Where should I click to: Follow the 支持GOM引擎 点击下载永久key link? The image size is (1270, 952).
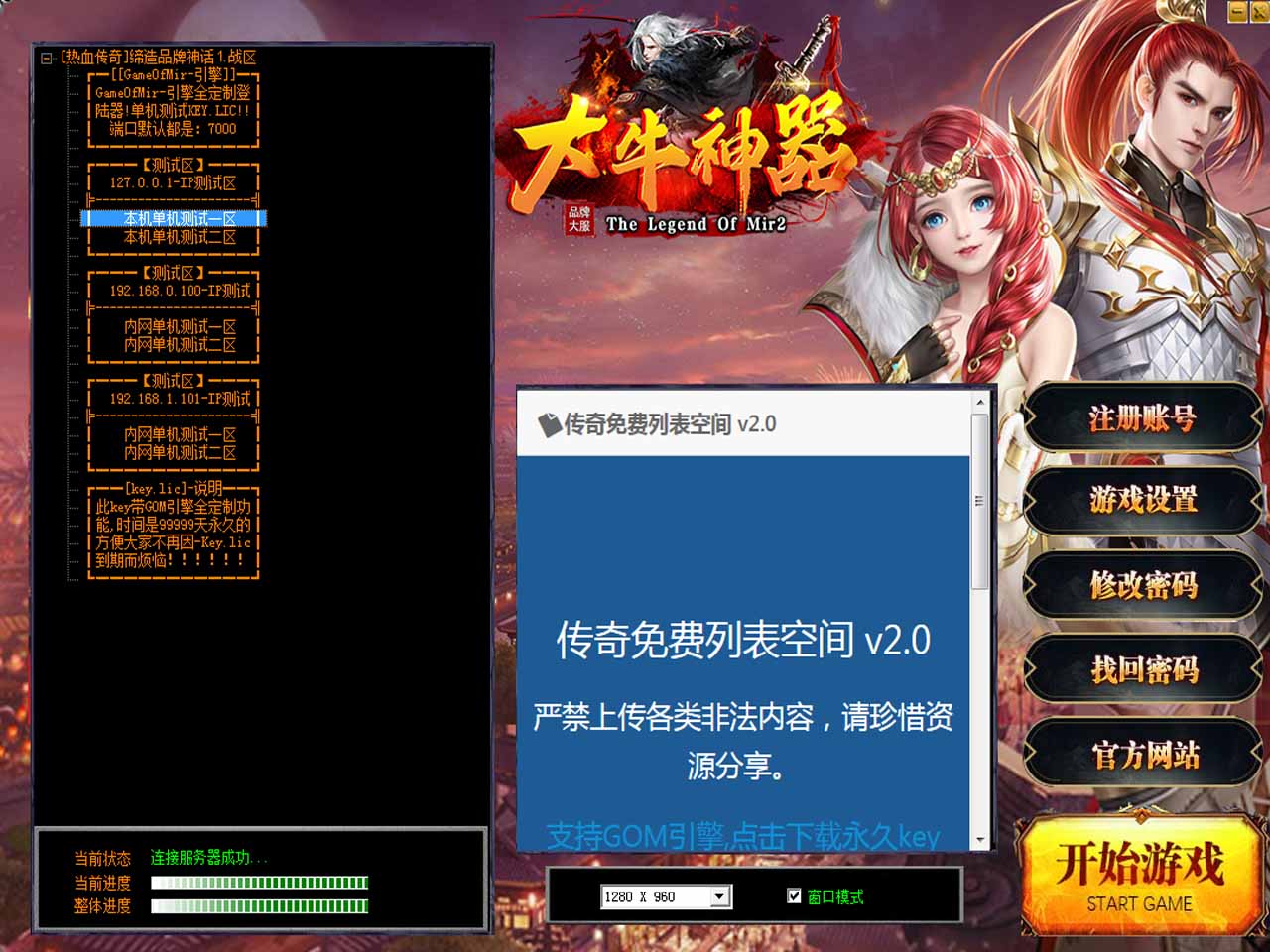point(742,836)
